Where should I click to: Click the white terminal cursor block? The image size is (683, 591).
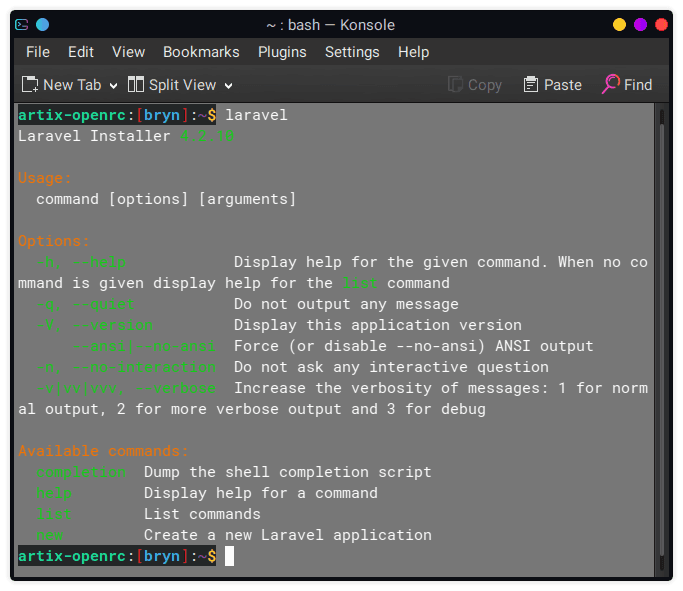229,556
